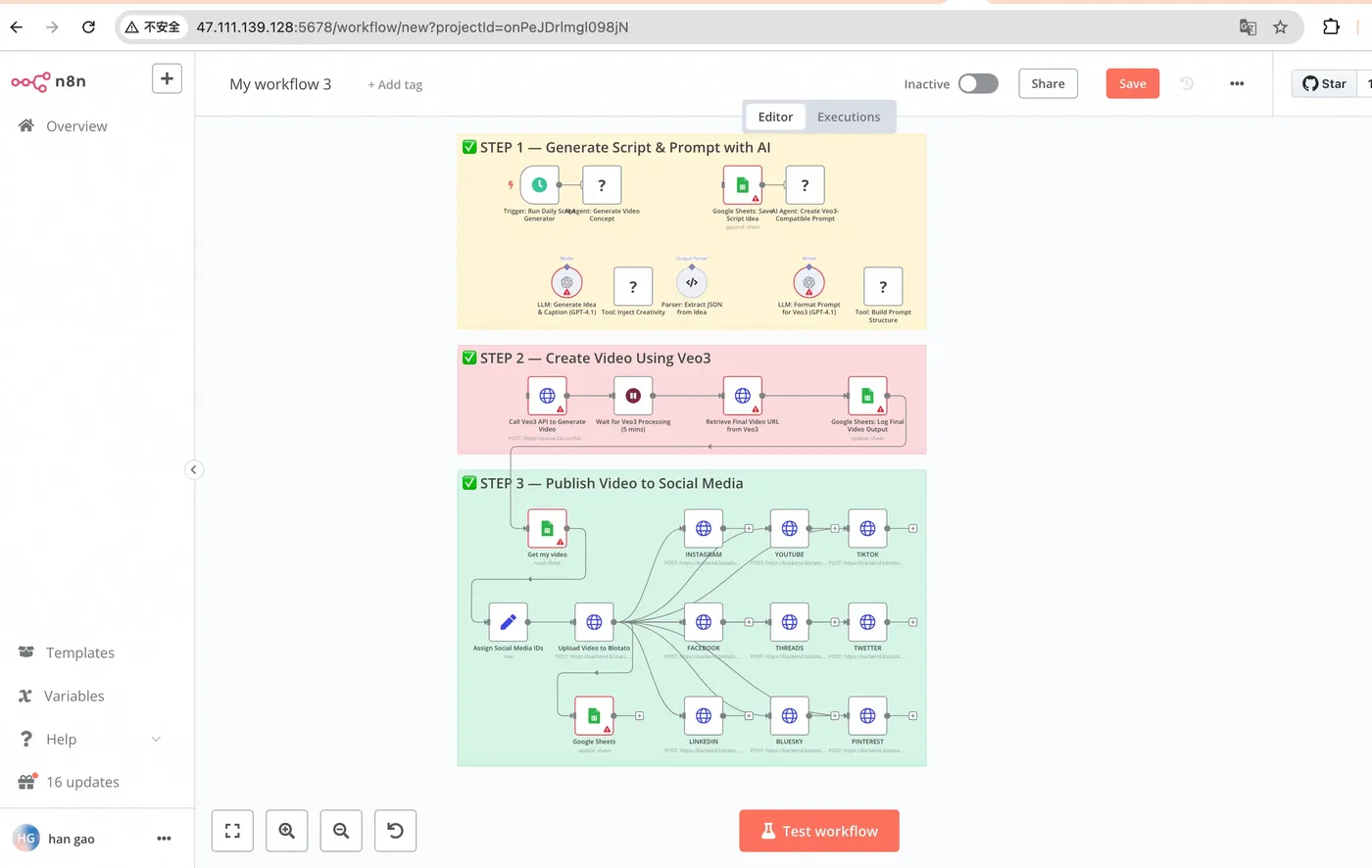The width and height of the screenshot is (1372, 868).
Task: Zoom out on the canvas
Action: [341, 831]
